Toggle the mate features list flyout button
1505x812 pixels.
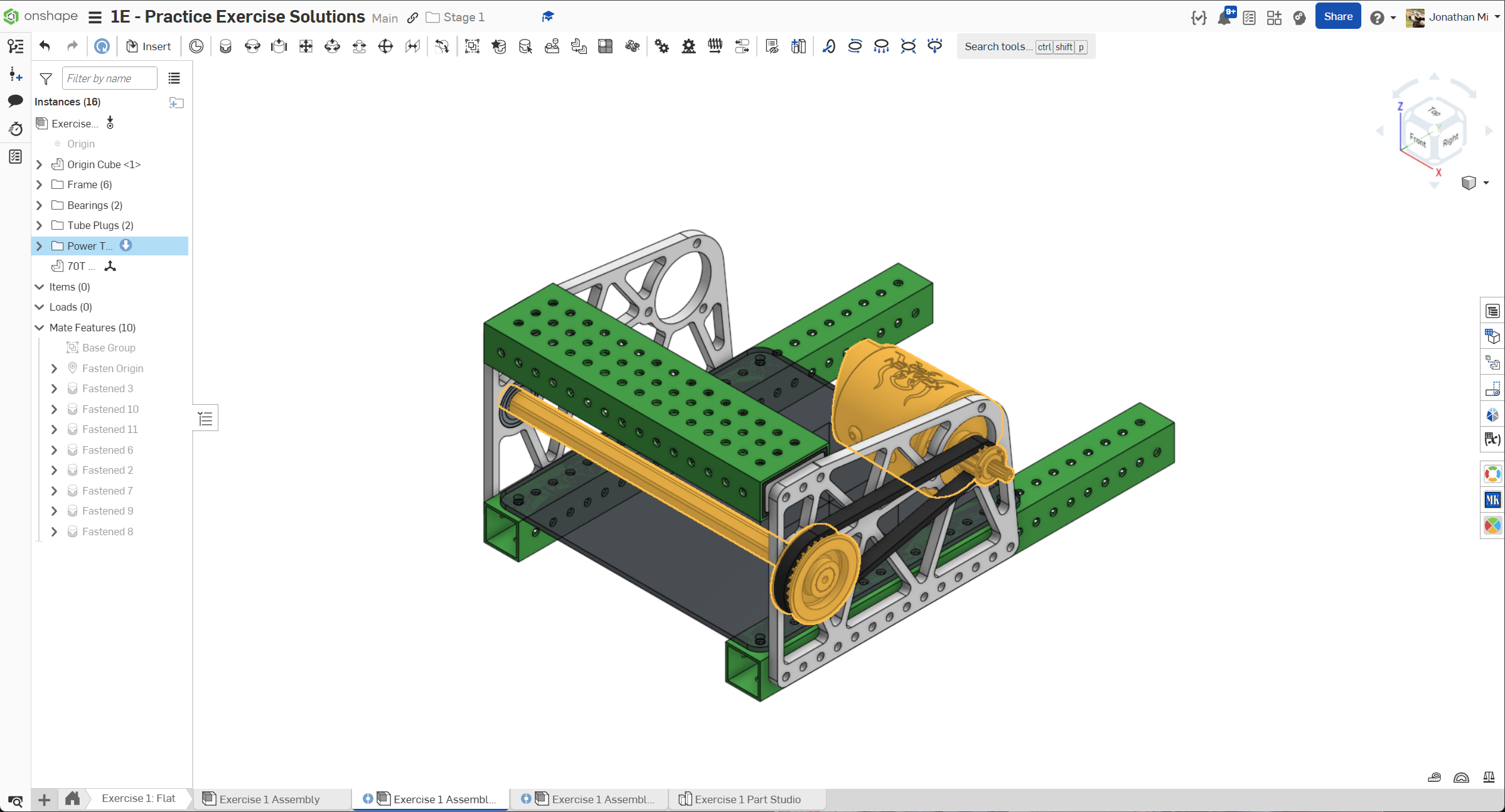pyautogui.click(x=205, y=419)
